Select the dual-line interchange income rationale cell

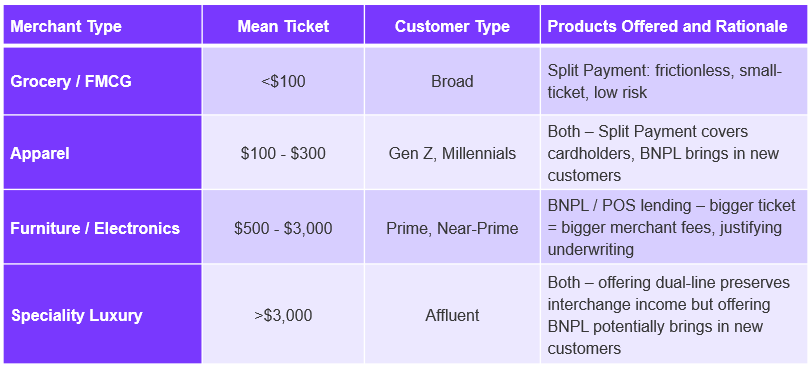pyautogui.click(x=675, y=314)
